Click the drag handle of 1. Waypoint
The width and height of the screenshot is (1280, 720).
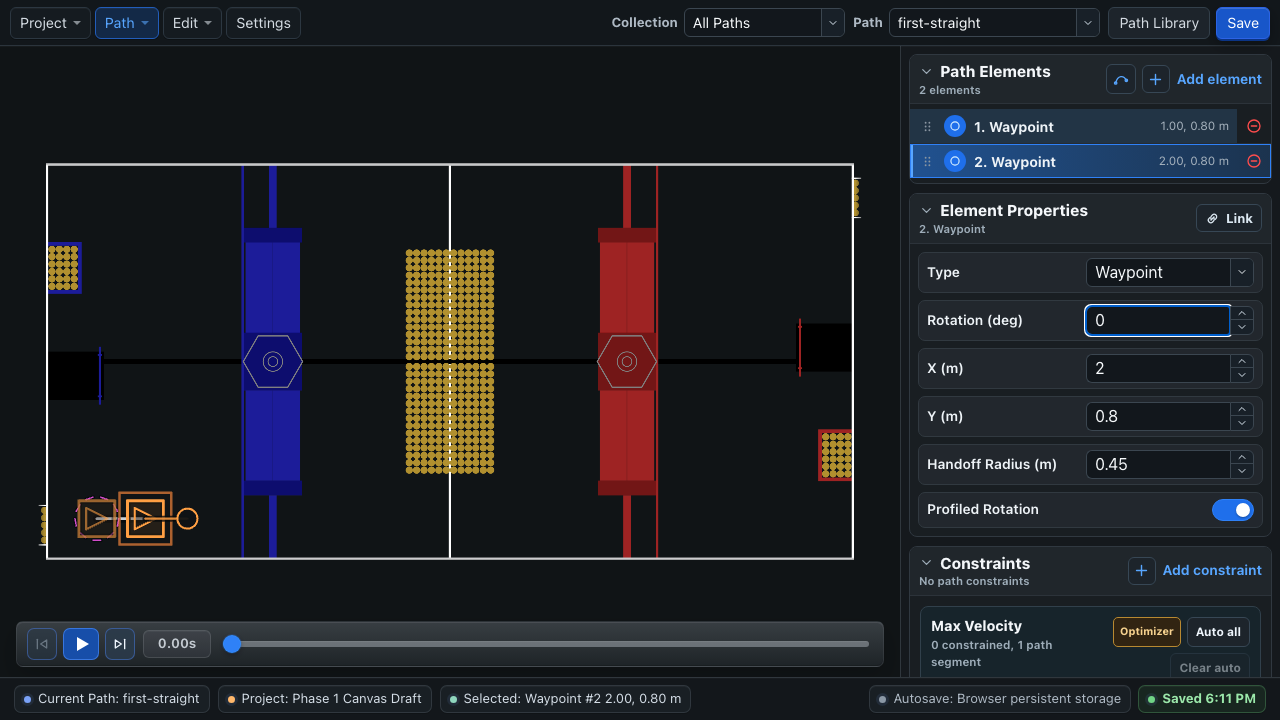point(927,127)
